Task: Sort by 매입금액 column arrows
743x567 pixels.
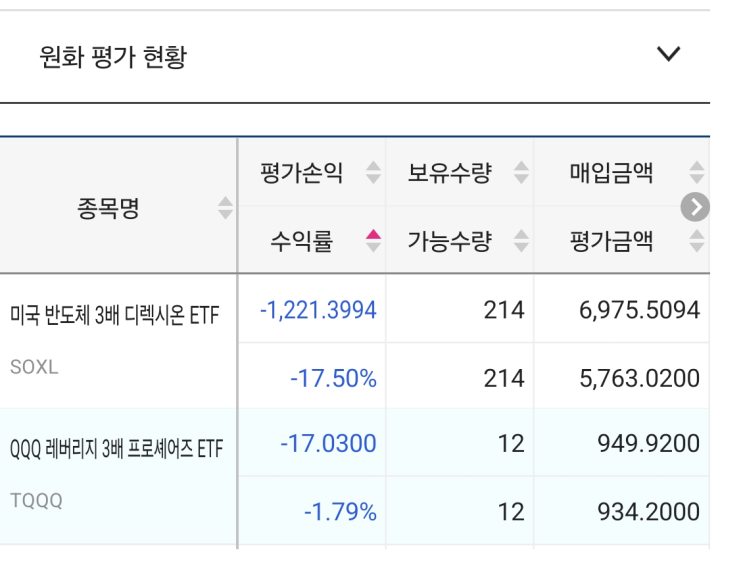Action: 697,173
